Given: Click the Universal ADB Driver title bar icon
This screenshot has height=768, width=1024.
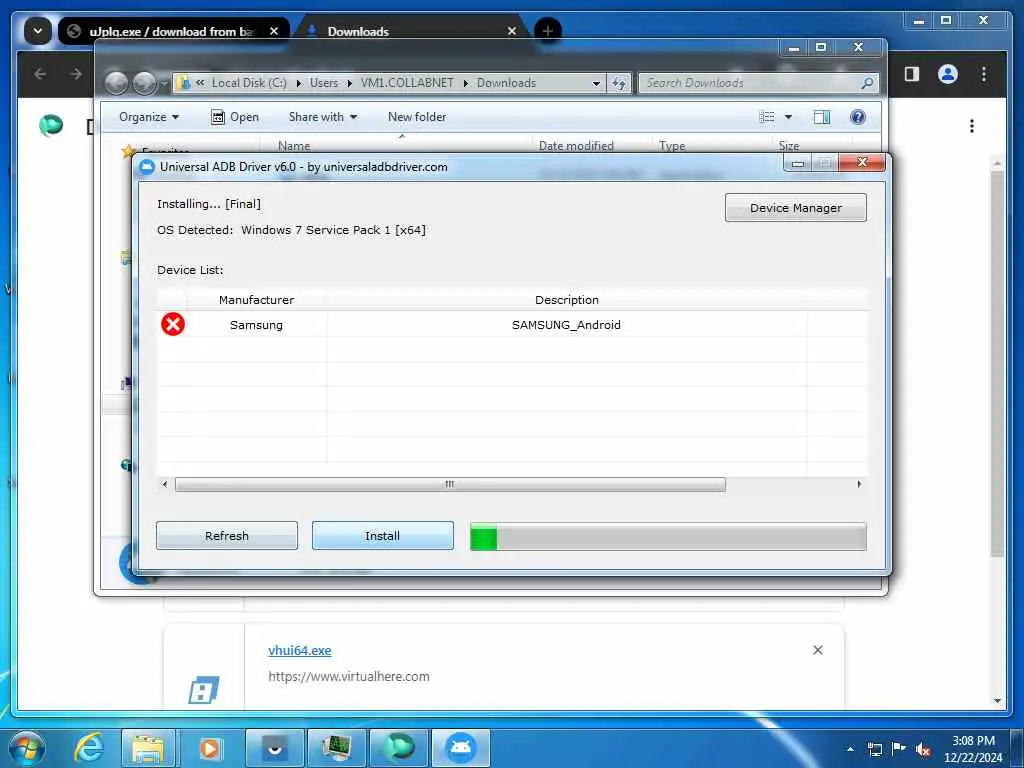Looking at the screenshot, I should coord(148,167).
